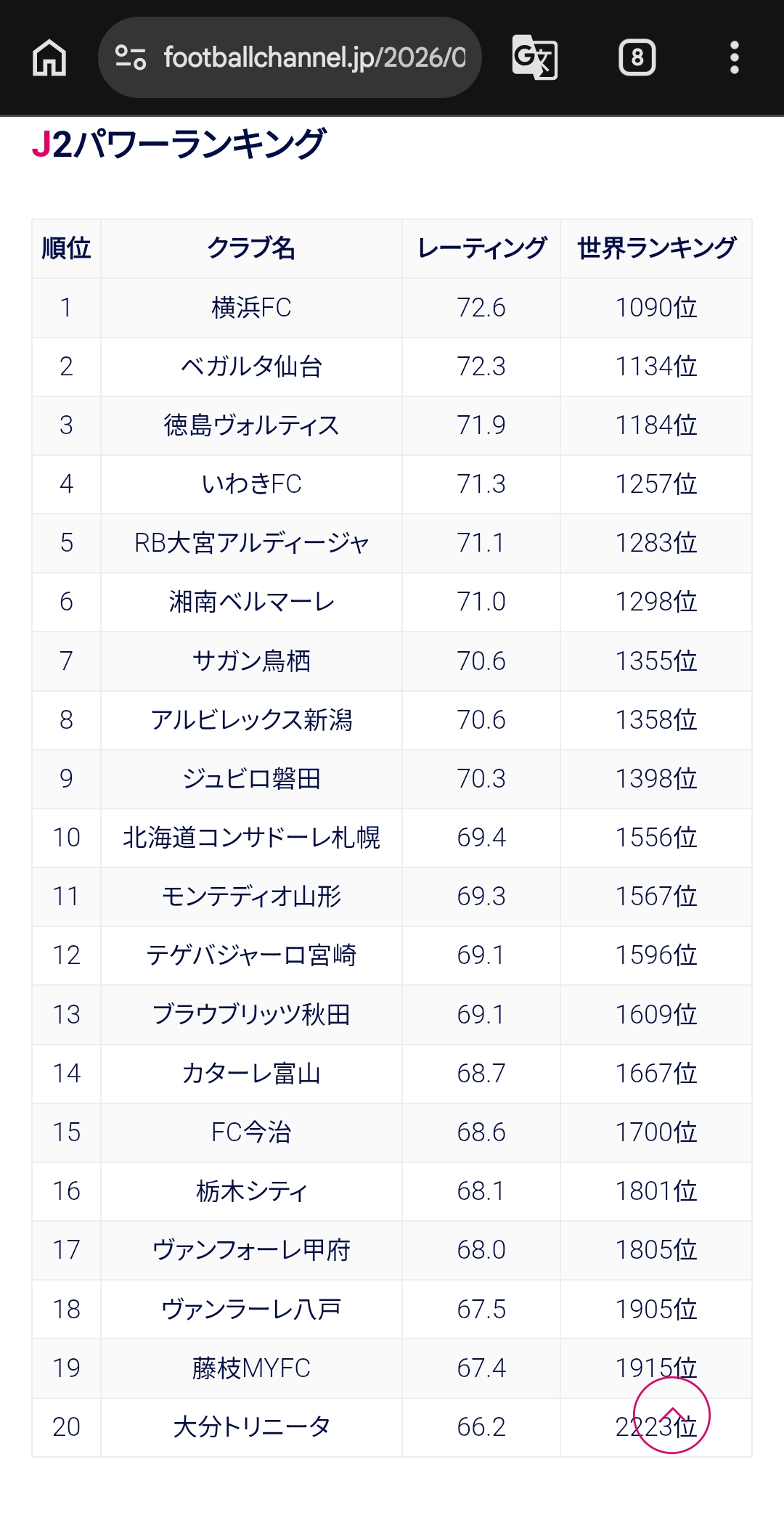The height and width of the screenshot is (1515, 784).
Task: Tap the 72.6 rating value
Action: click(x=481, y=308)
